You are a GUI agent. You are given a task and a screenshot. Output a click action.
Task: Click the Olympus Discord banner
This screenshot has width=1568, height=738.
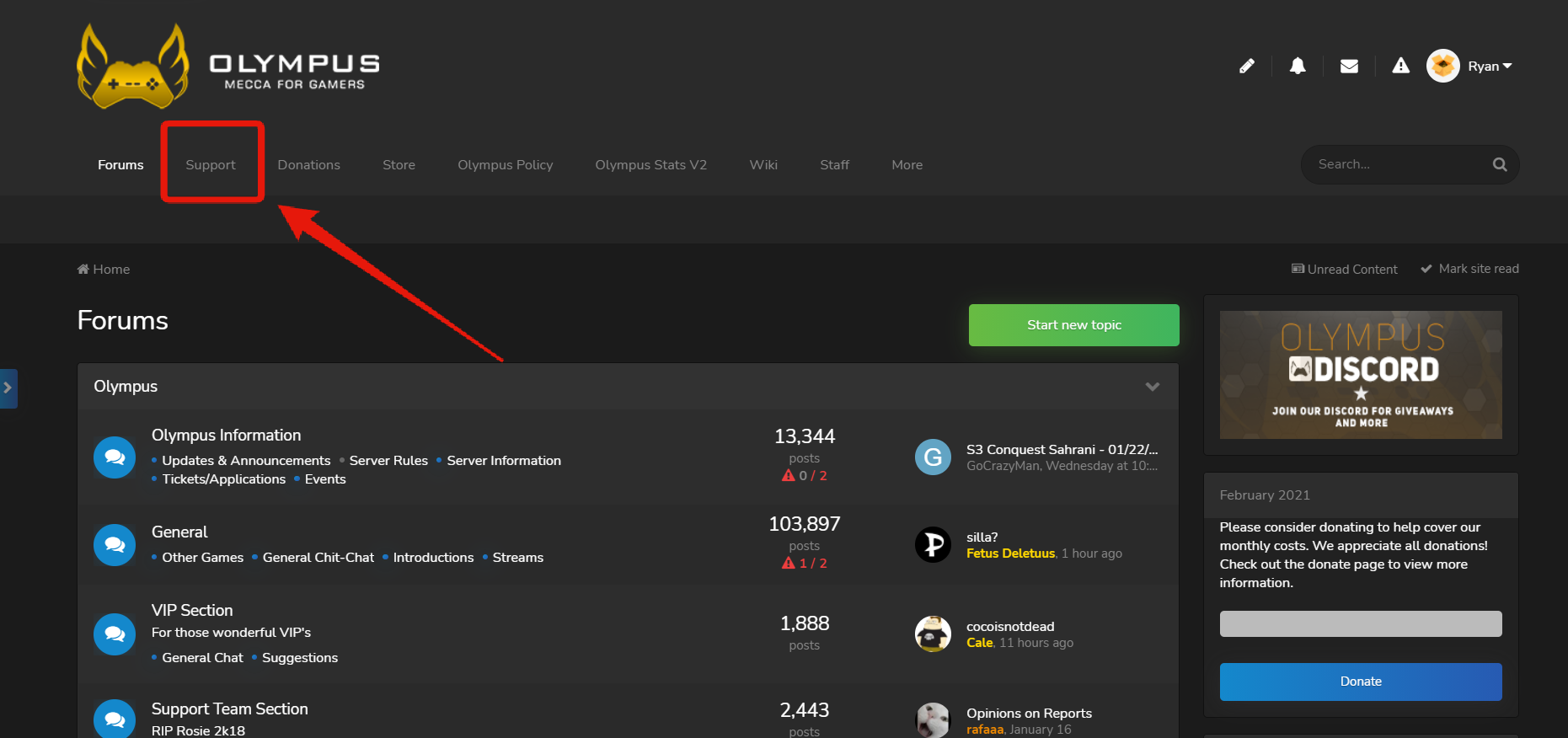(1361, 375)
